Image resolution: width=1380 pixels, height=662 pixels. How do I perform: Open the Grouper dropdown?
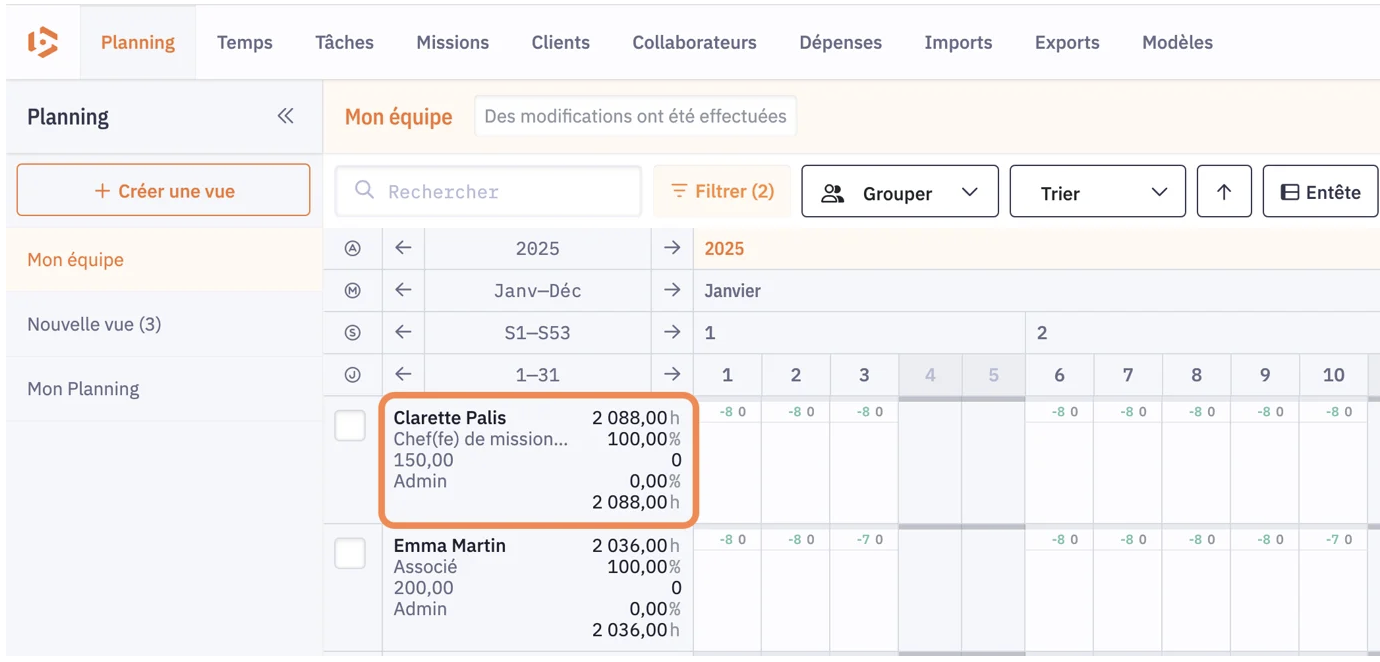[x=899, y=192]
